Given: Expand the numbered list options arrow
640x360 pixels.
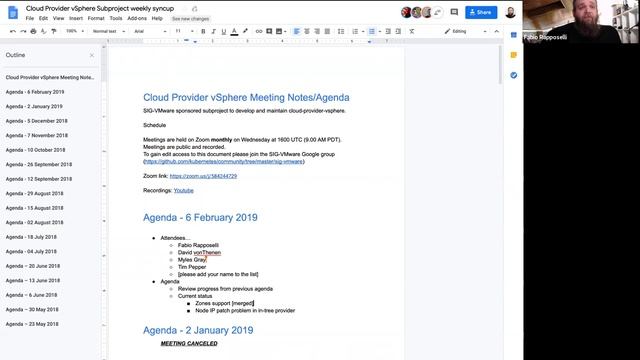Looking at the screenshot, I should [x=363, y=31].
